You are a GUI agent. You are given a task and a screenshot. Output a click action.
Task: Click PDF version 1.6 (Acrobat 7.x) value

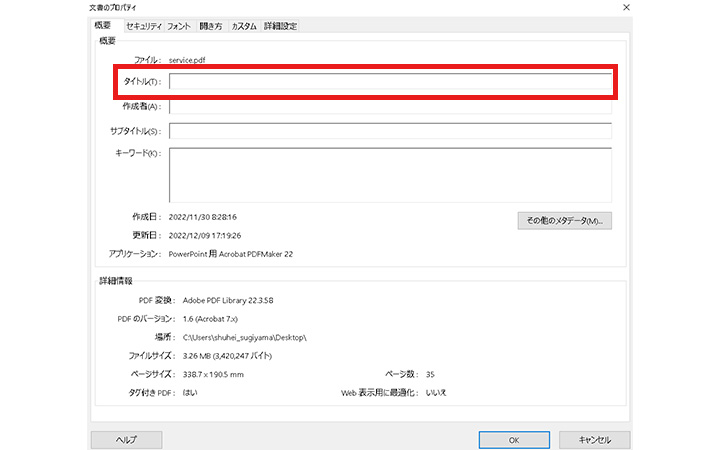pyautogui.click(x=210, y=319)
